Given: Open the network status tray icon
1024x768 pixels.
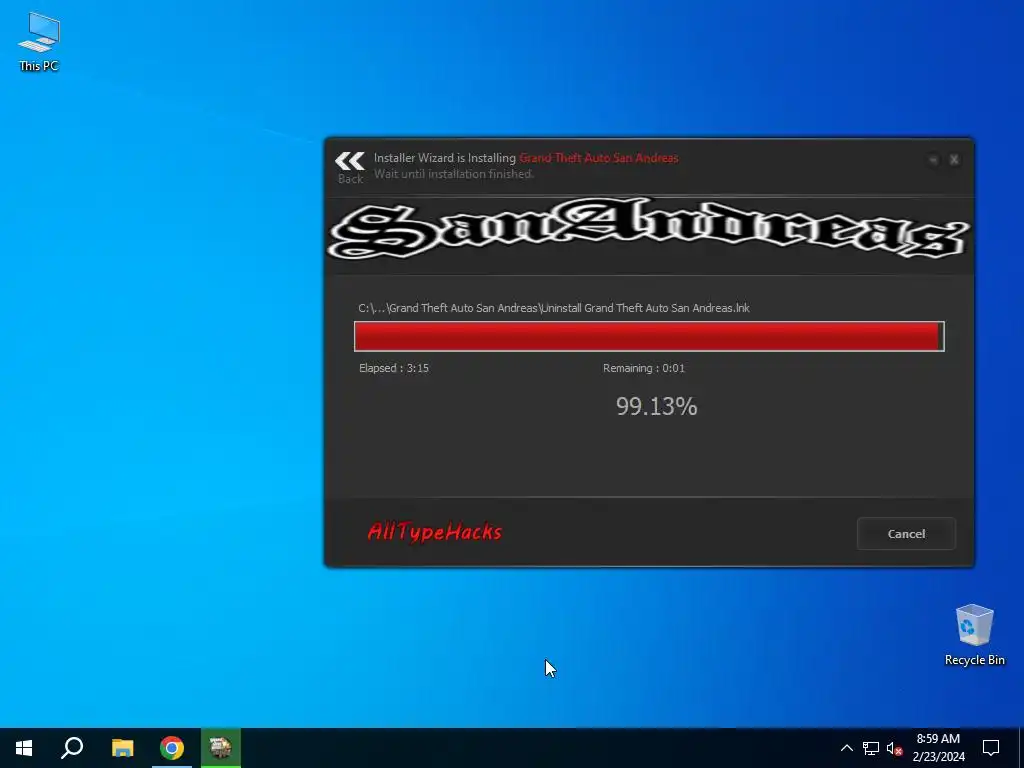Looking at the screenshot, I should pyautogui.click(x=871, y=748).
